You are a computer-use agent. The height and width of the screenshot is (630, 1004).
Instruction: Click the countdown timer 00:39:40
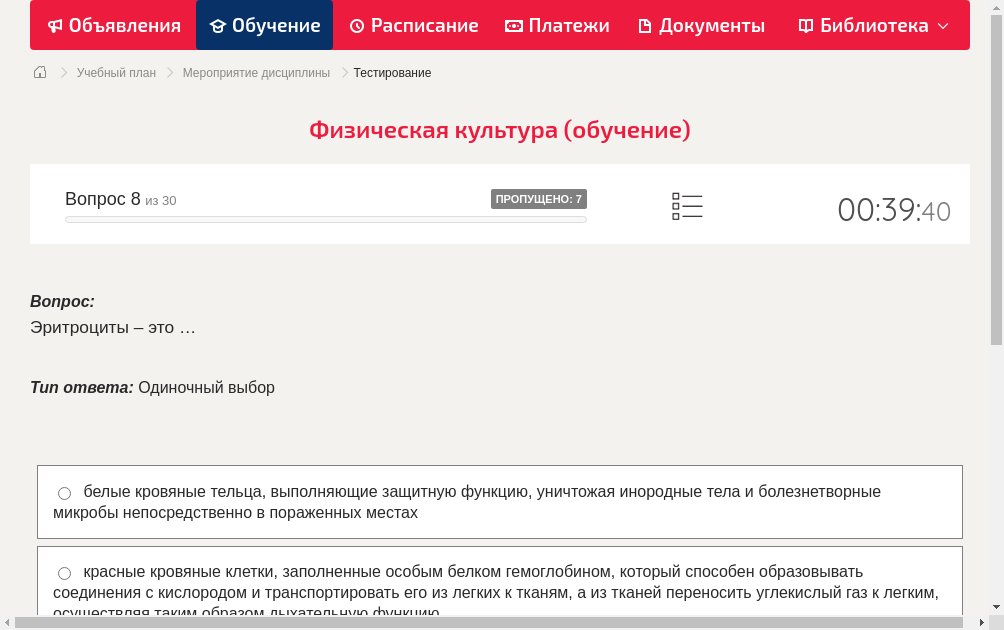[894, 210]
